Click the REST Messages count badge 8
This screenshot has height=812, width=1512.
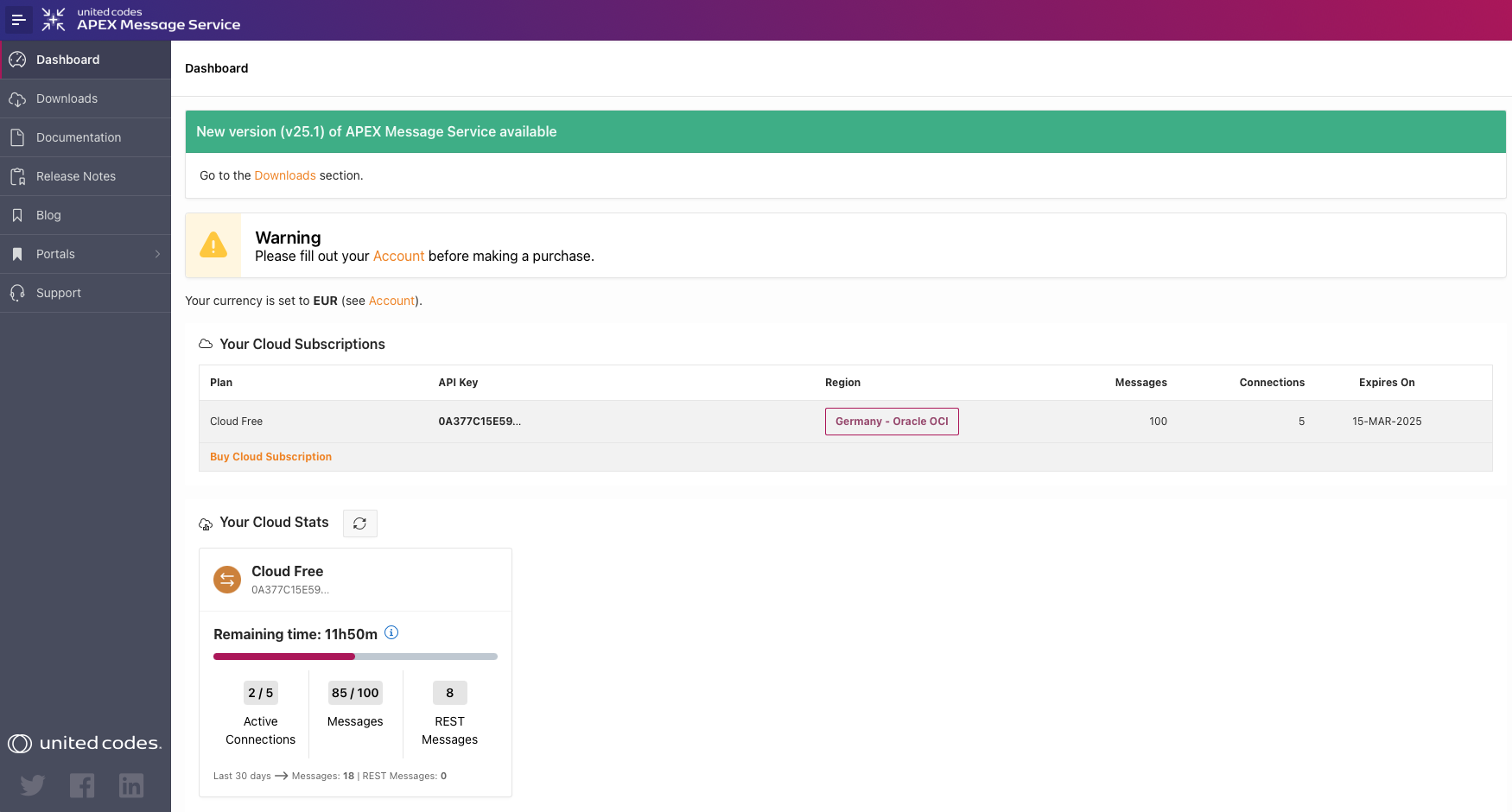point(449,693)
